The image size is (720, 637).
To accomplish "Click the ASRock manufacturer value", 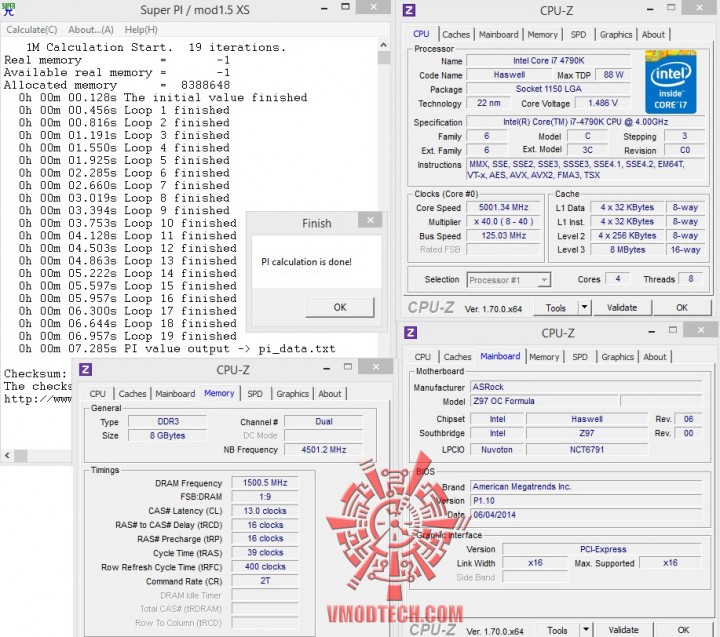I will pos(586,387).
